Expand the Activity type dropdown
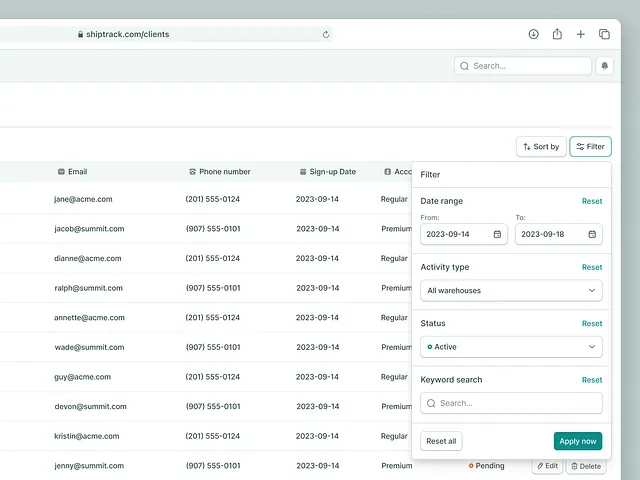 tap(511, 291)
